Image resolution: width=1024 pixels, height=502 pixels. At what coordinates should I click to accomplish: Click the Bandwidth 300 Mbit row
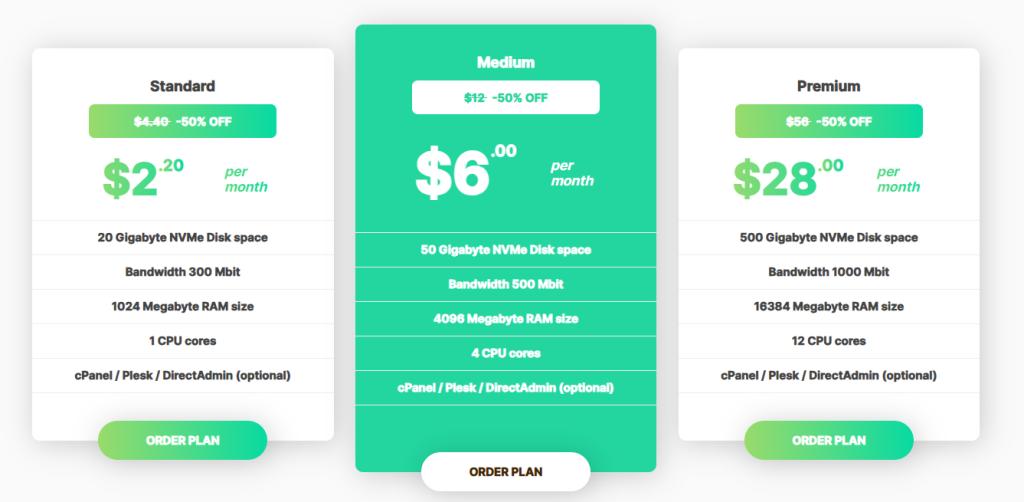coord(182,272)
